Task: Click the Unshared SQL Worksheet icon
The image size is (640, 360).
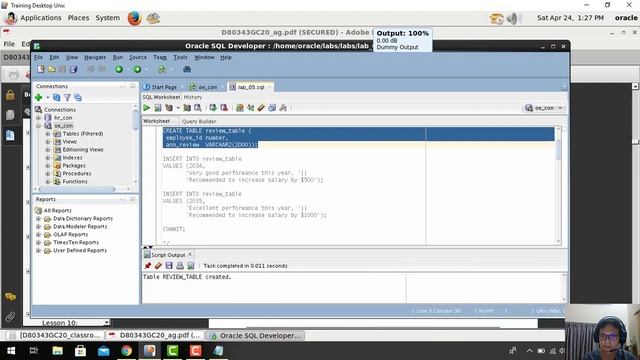Action: pyautogui.click(x=240, y=108)
